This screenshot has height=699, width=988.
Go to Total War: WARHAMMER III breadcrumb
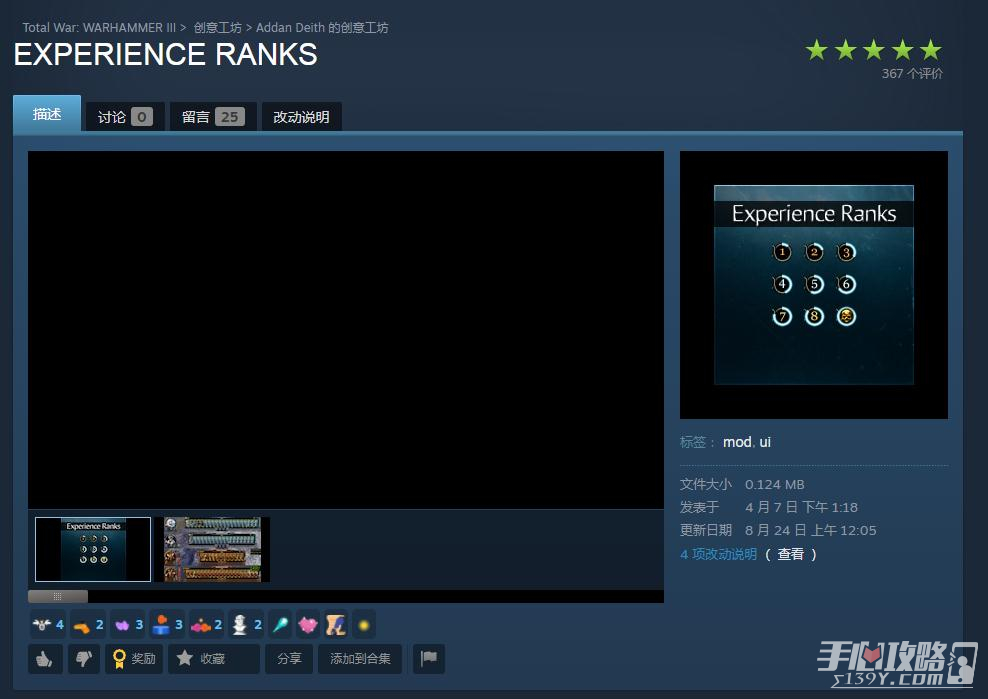pyautogui.click(x=99, y=28)
